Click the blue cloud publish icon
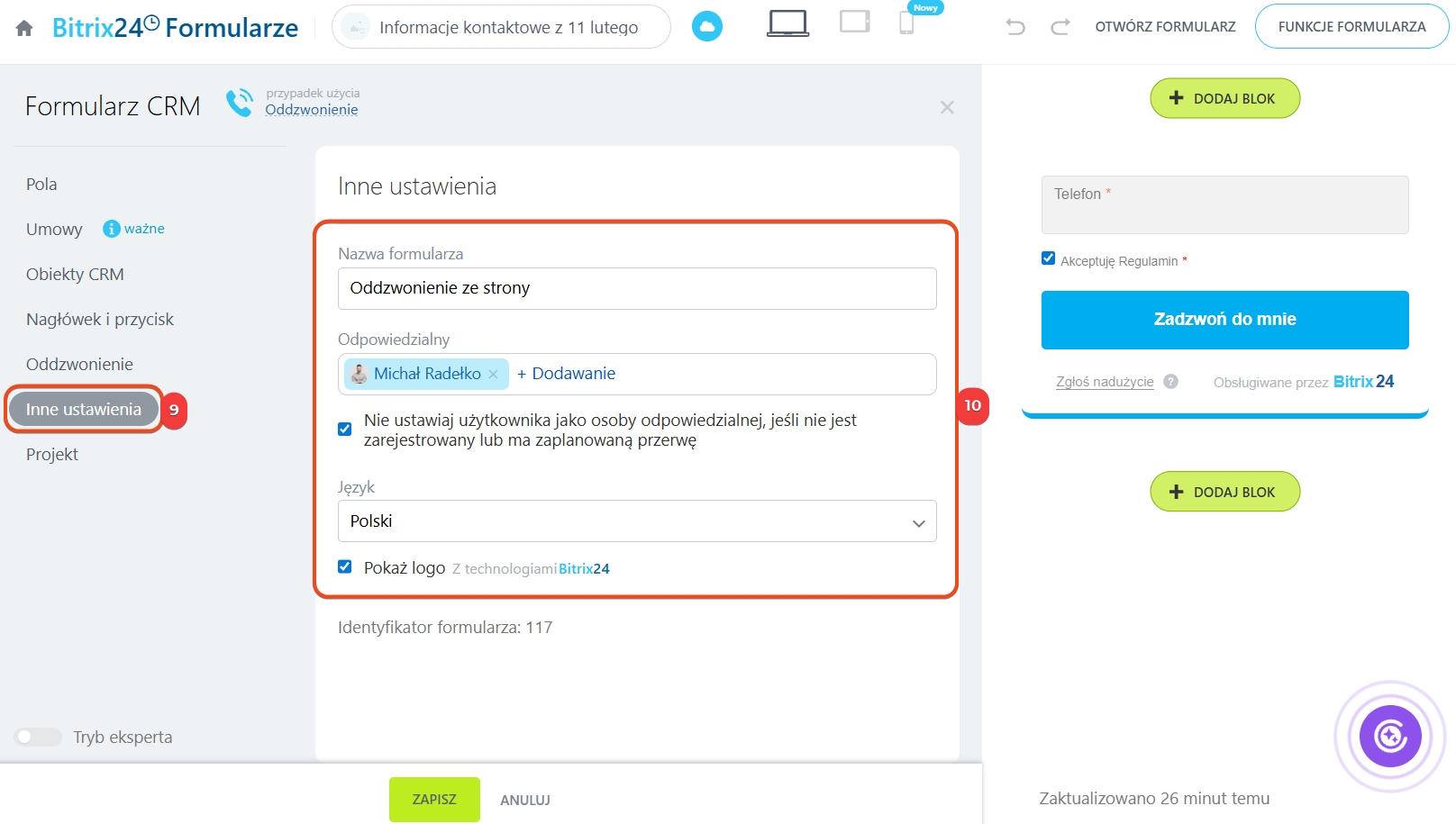 (706, 27)
